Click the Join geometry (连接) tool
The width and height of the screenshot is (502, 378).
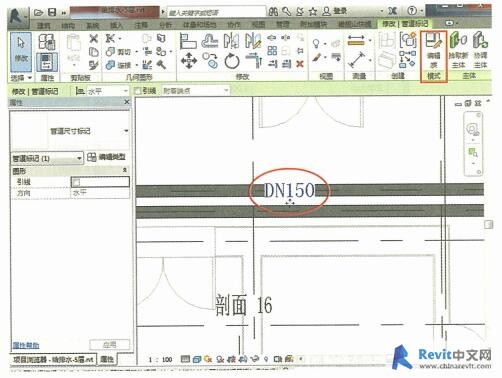pyautogui.click(x=118, y=65)
